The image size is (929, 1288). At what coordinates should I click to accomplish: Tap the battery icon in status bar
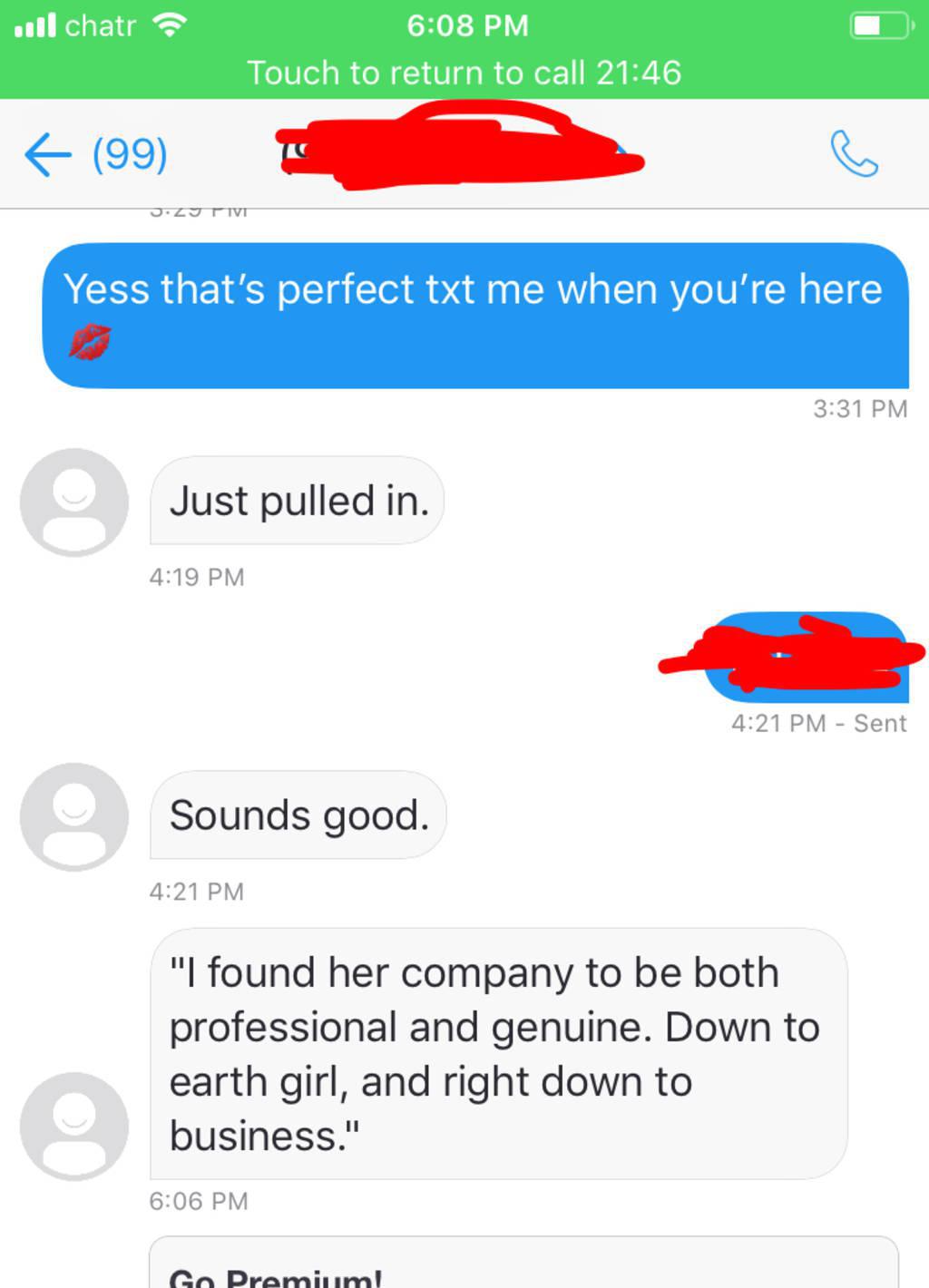point(881,25)
